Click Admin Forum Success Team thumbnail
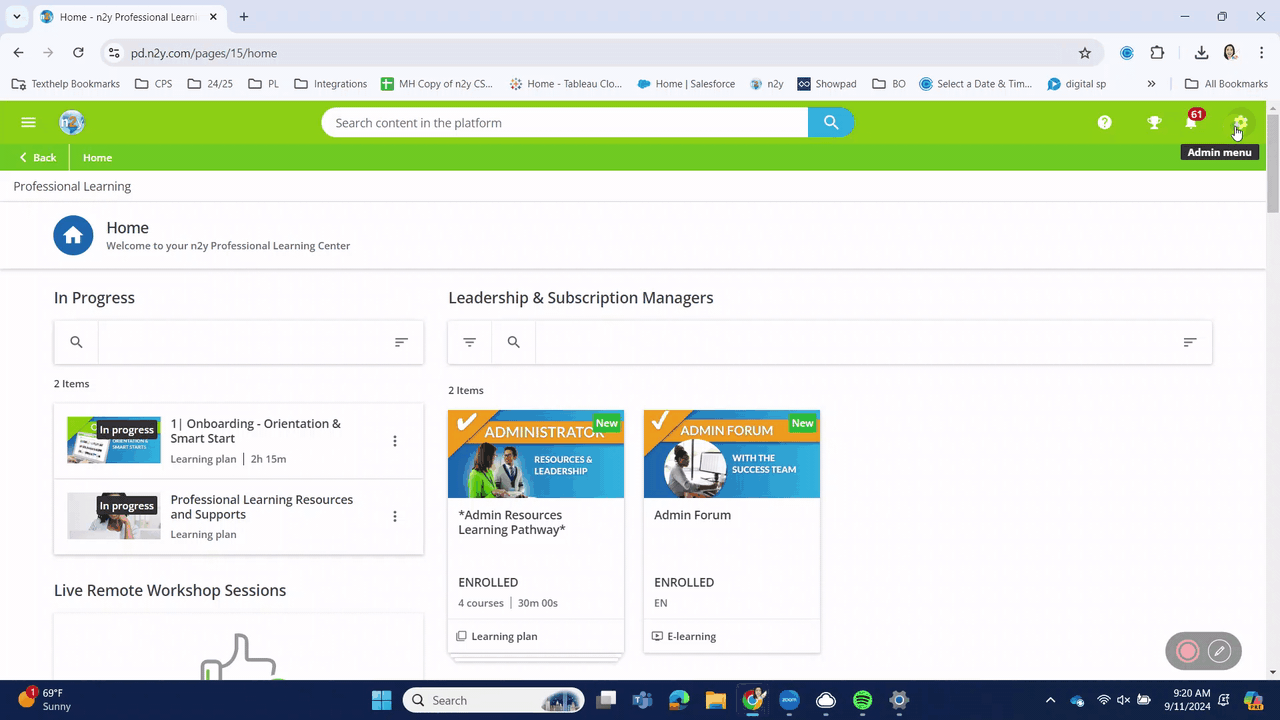The height and width of the screenshot is (720, 1280). (732, 454)
